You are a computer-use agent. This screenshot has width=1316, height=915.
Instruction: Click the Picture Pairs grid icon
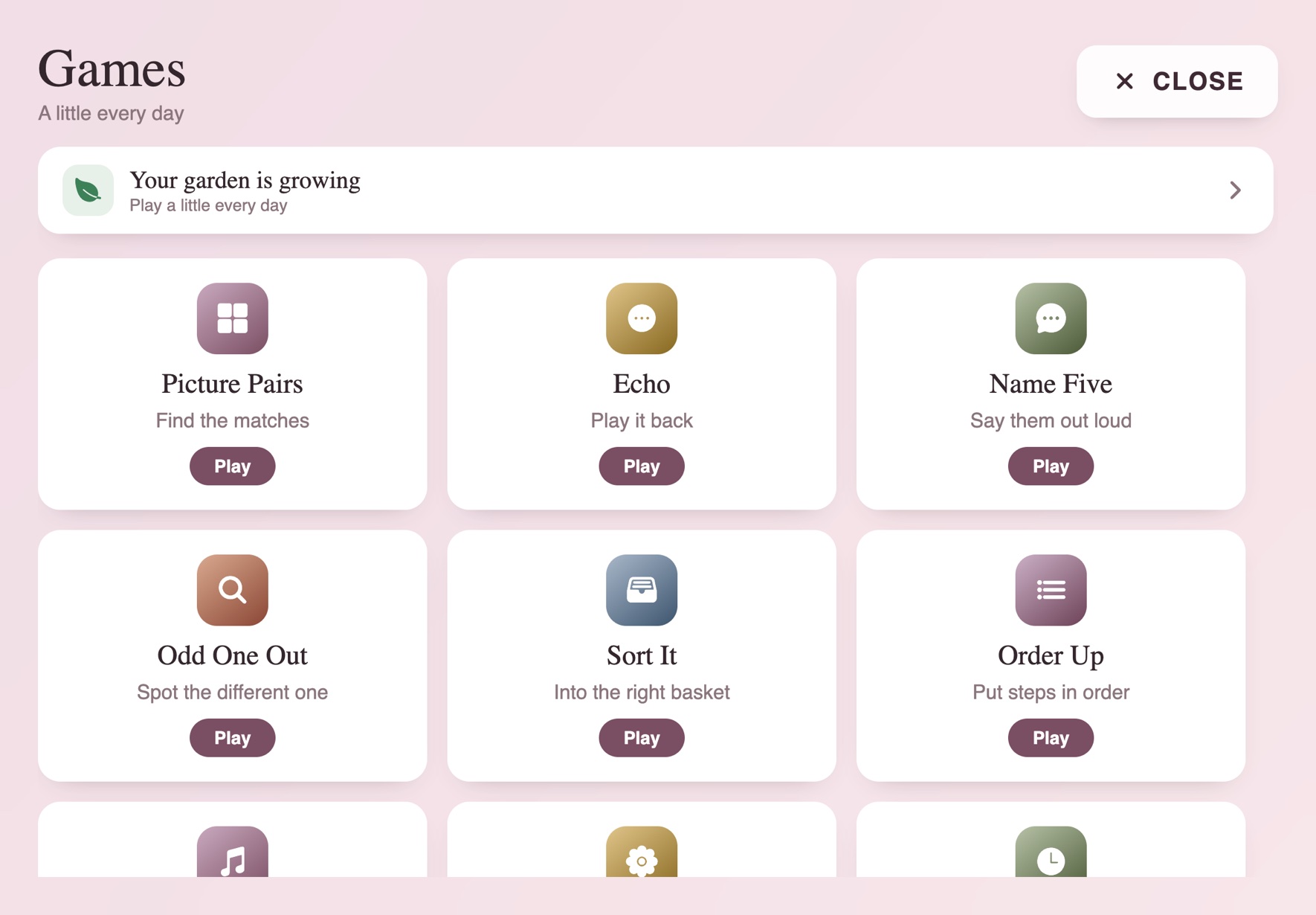(232, 318)
